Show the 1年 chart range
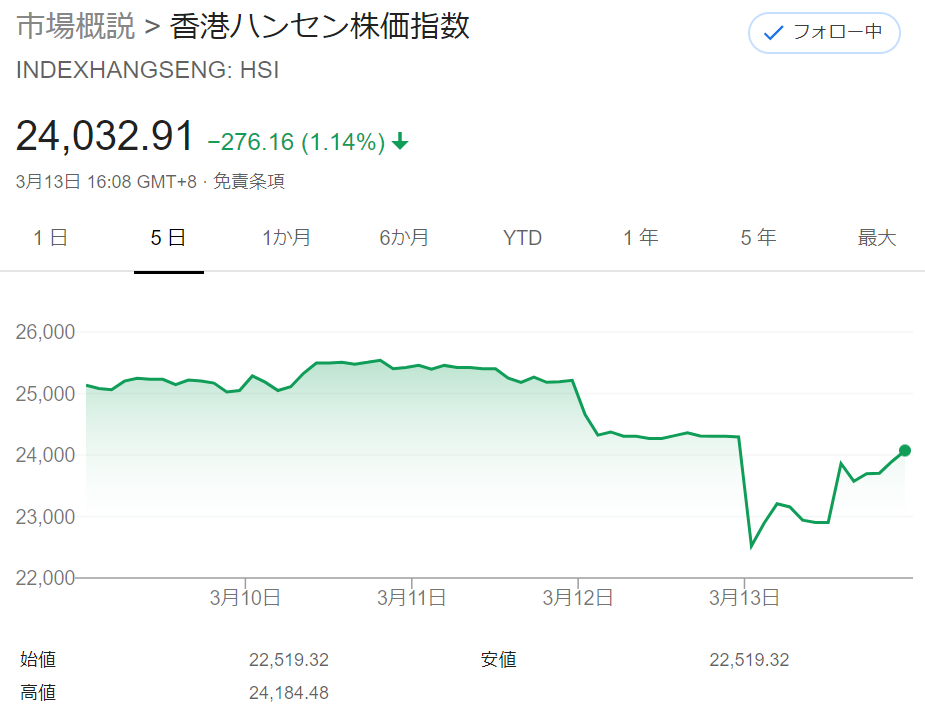 [x=641, y=238]
